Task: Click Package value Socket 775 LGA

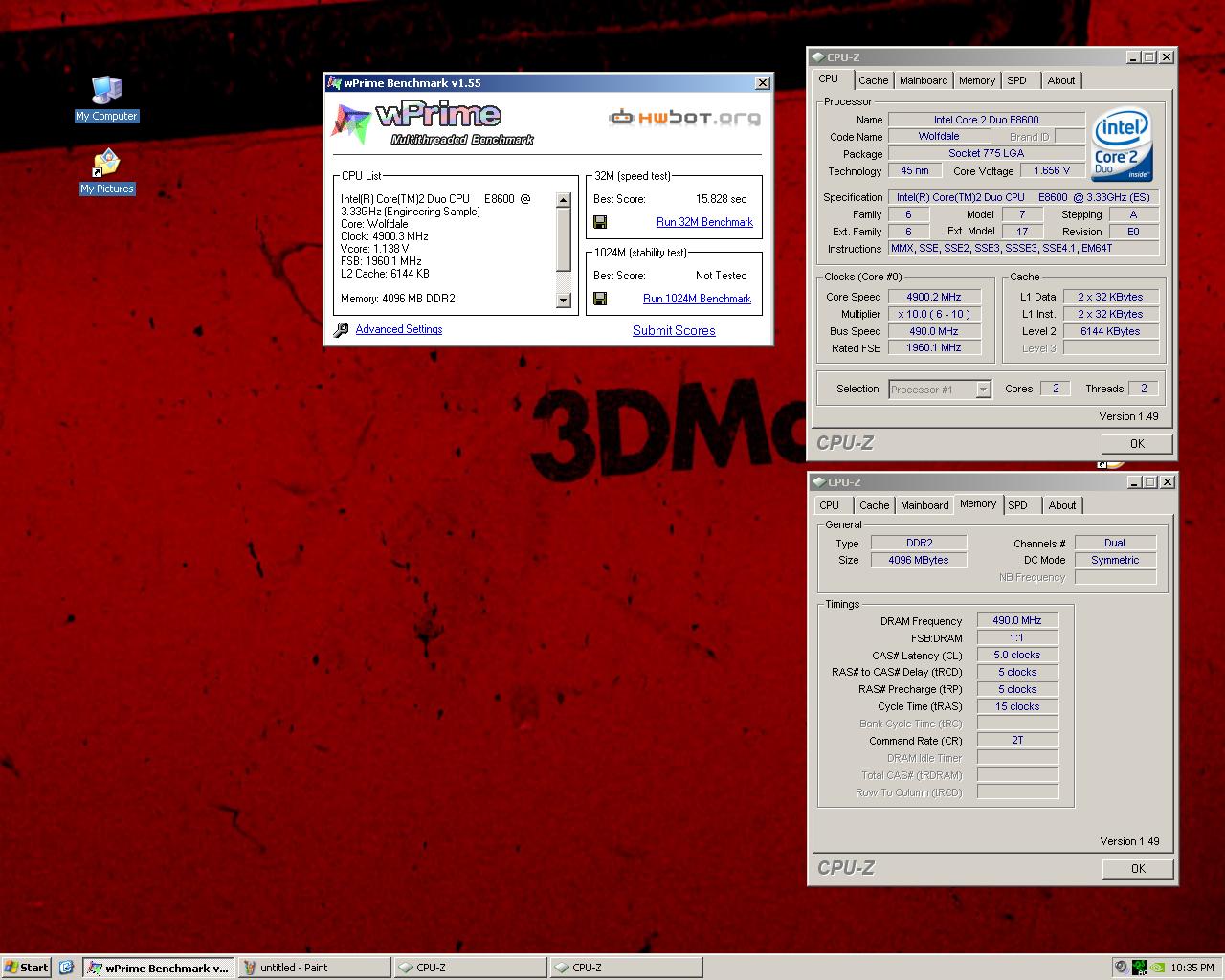Action: click(986, 153)
